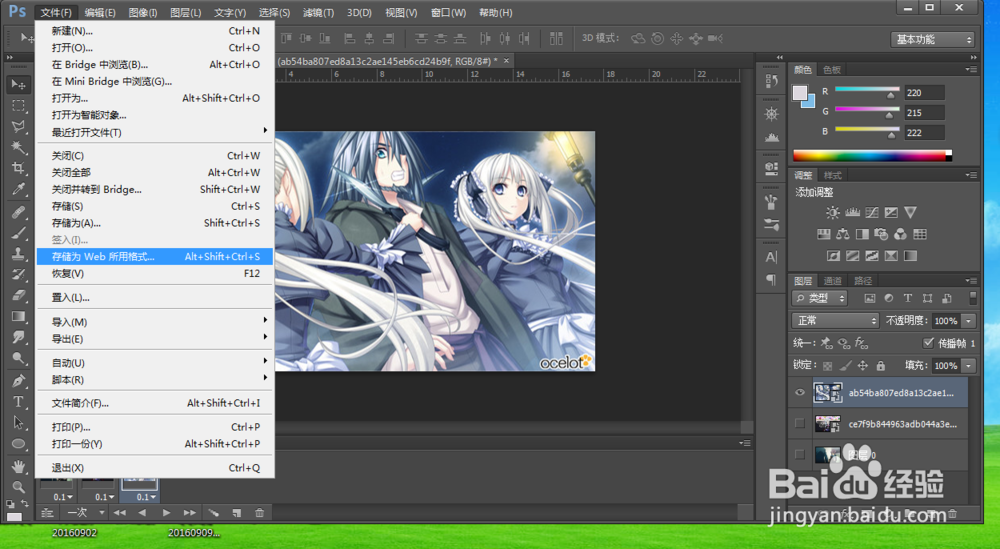Viewport: 1000px width, 549px height.
Task: Show the 图层 0 layer
Action: [800, 454]
